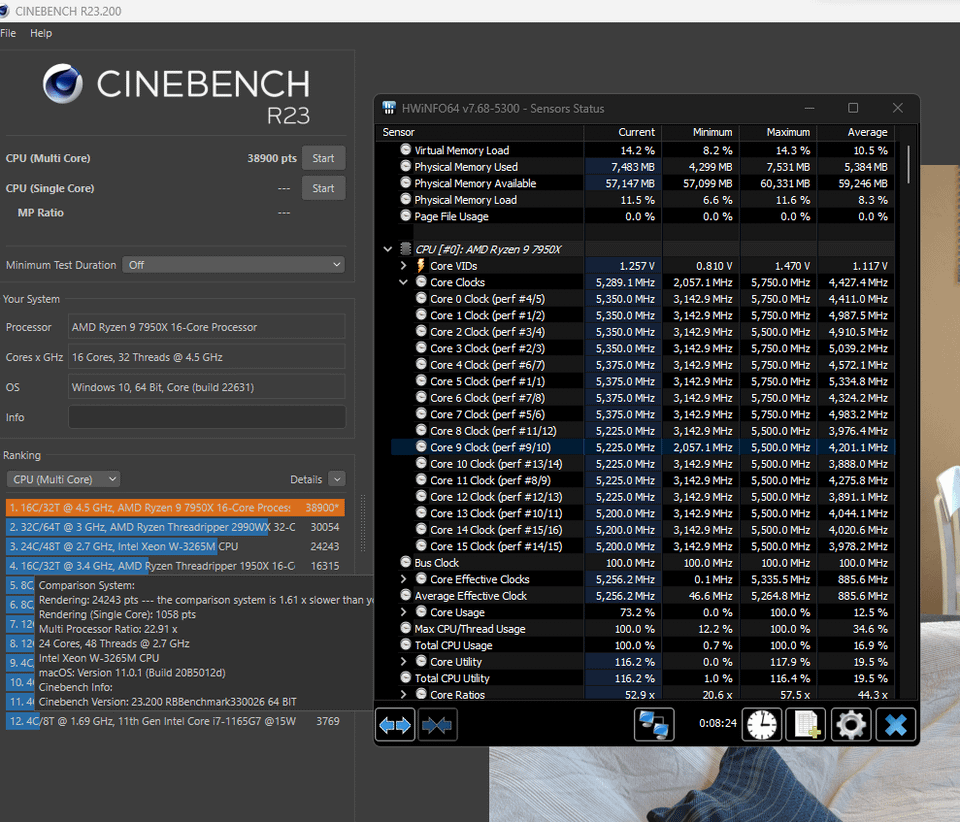
Task: Reset sensor timer via clock icon
Action: point(762,725)
